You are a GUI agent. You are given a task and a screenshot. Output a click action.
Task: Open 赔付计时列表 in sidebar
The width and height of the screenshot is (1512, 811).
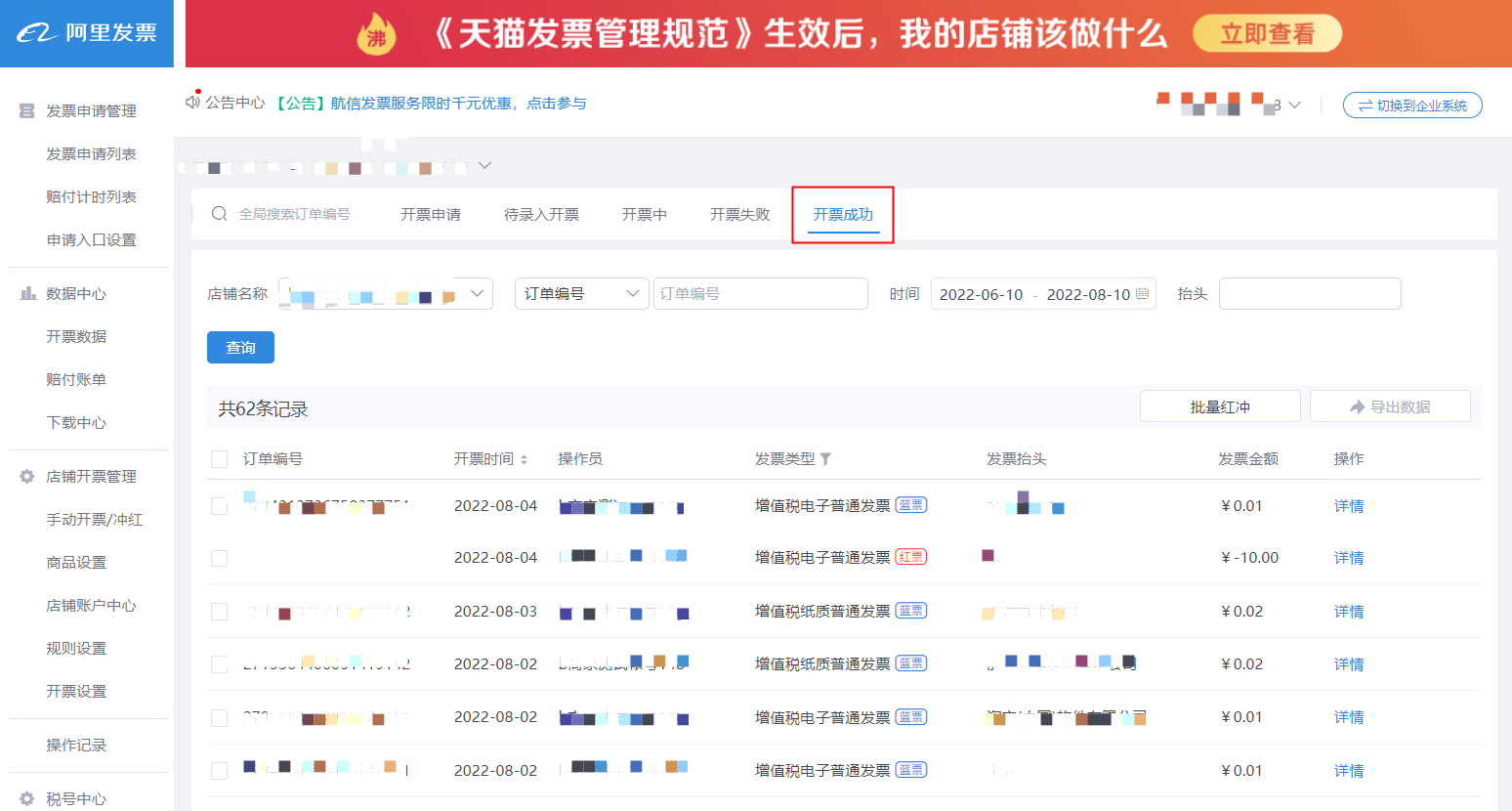91,197
